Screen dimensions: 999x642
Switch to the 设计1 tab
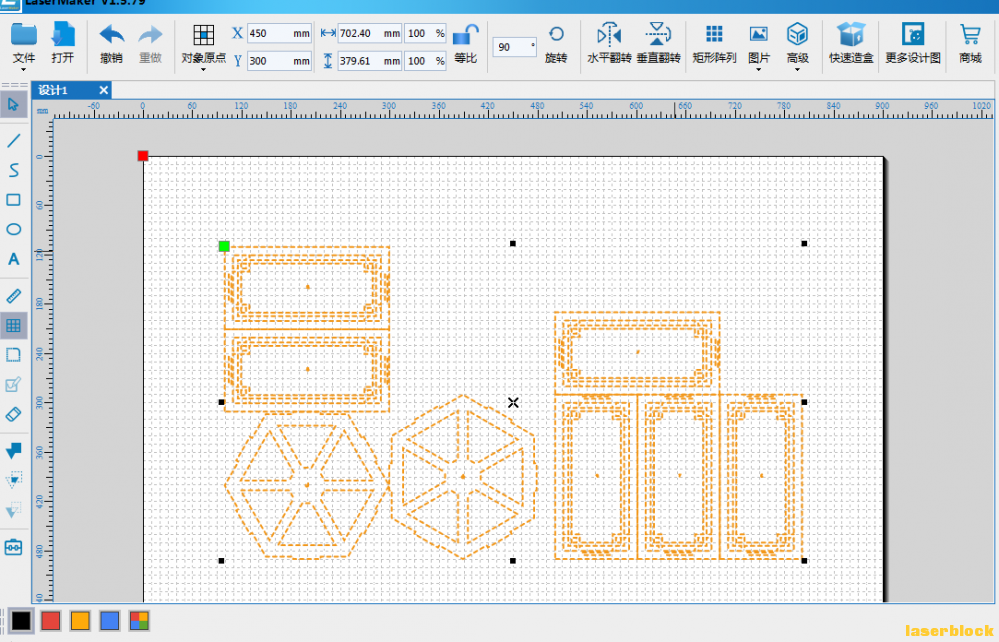(x=54, y=90)
